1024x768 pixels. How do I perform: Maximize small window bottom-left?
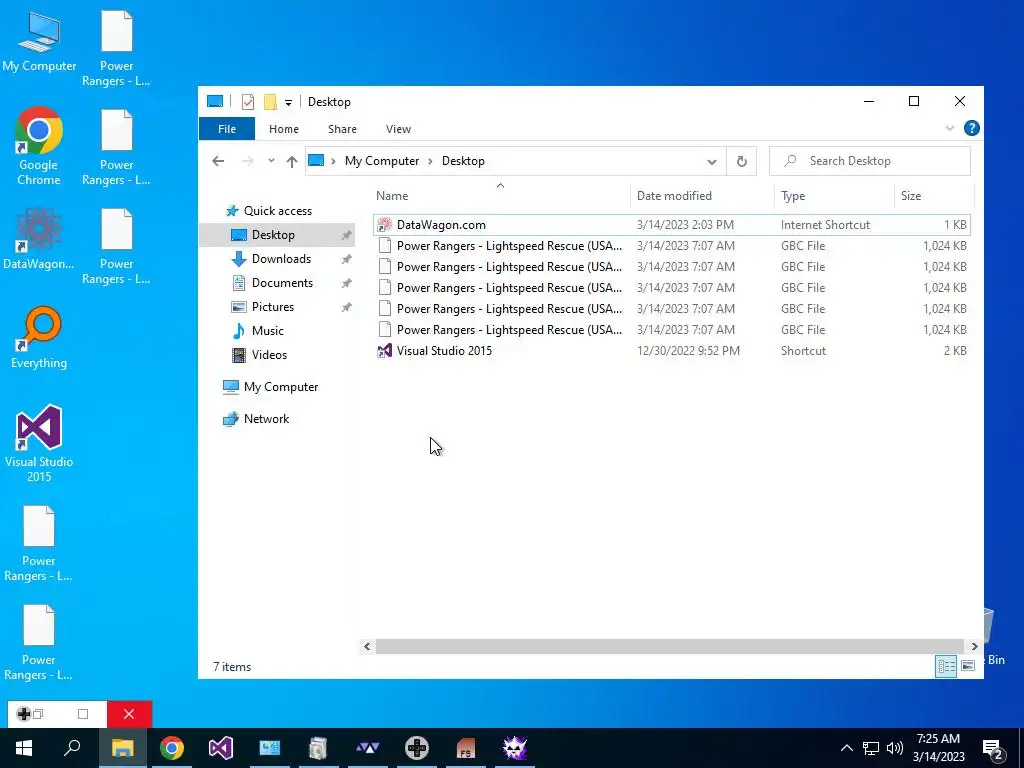(x=83, y=714)
